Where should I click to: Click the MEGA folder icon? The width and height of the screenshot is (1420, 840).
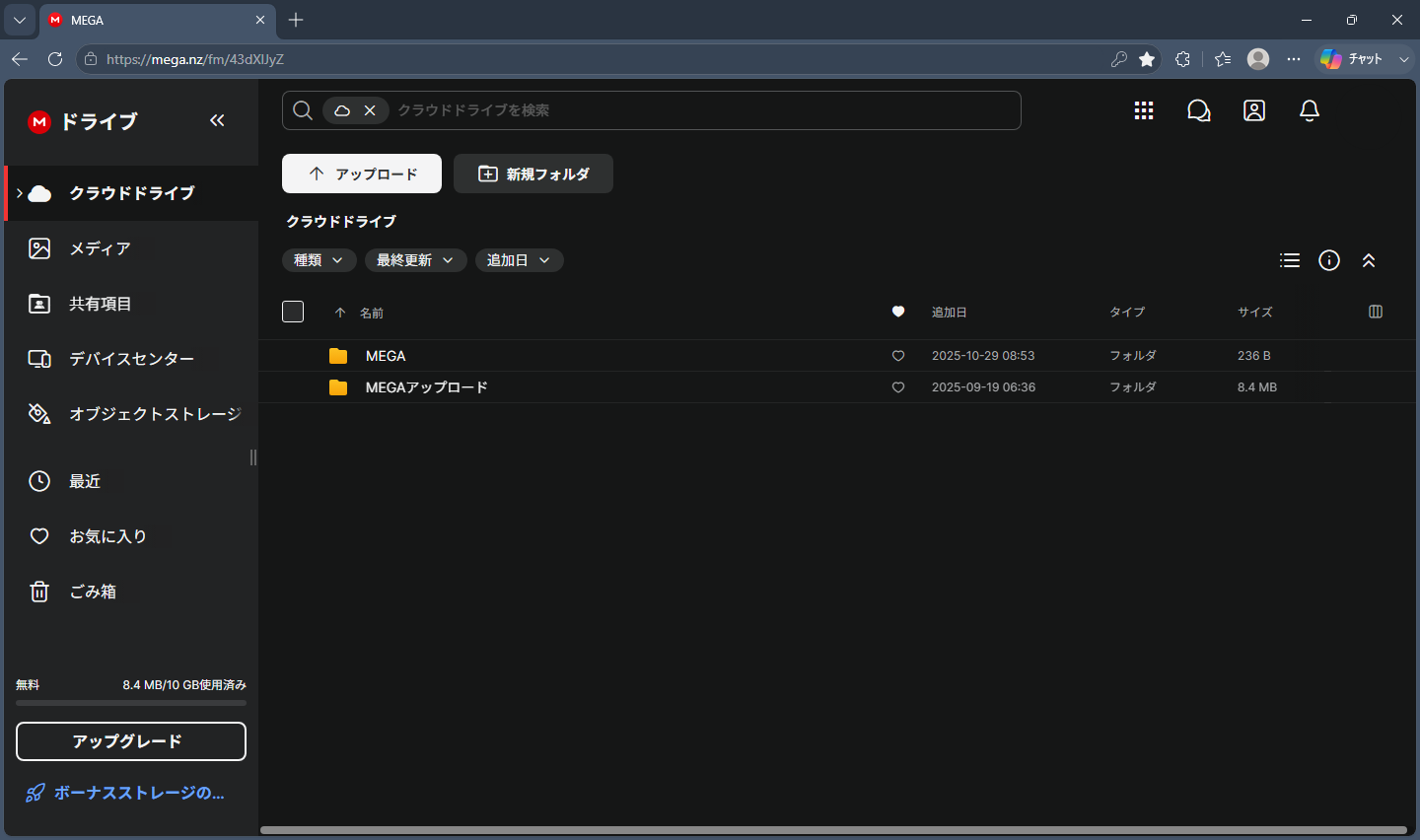(338, 356)
